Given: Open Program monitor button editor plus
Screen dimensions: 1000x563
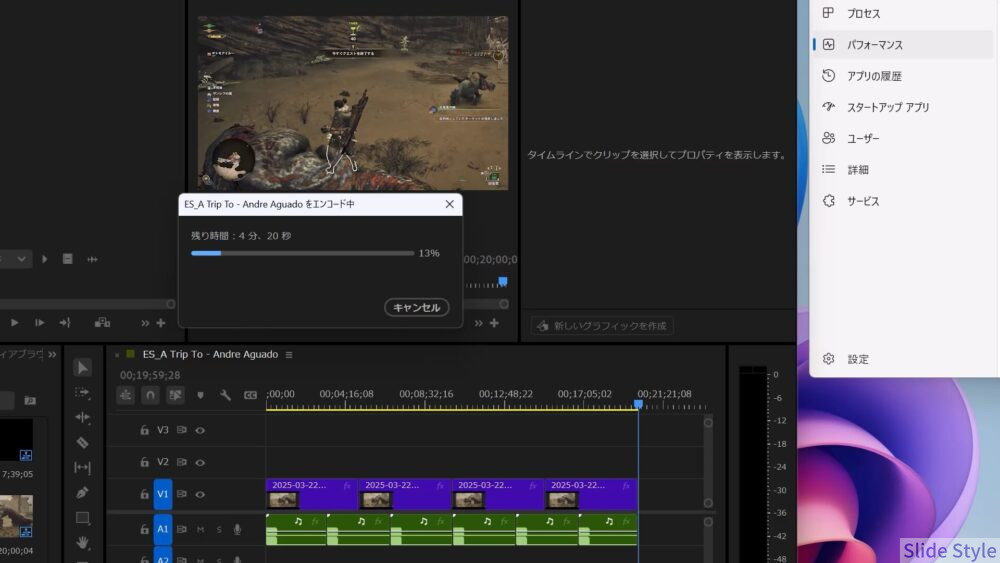Looking at the screenshot, I should click(x=494, y=323).
